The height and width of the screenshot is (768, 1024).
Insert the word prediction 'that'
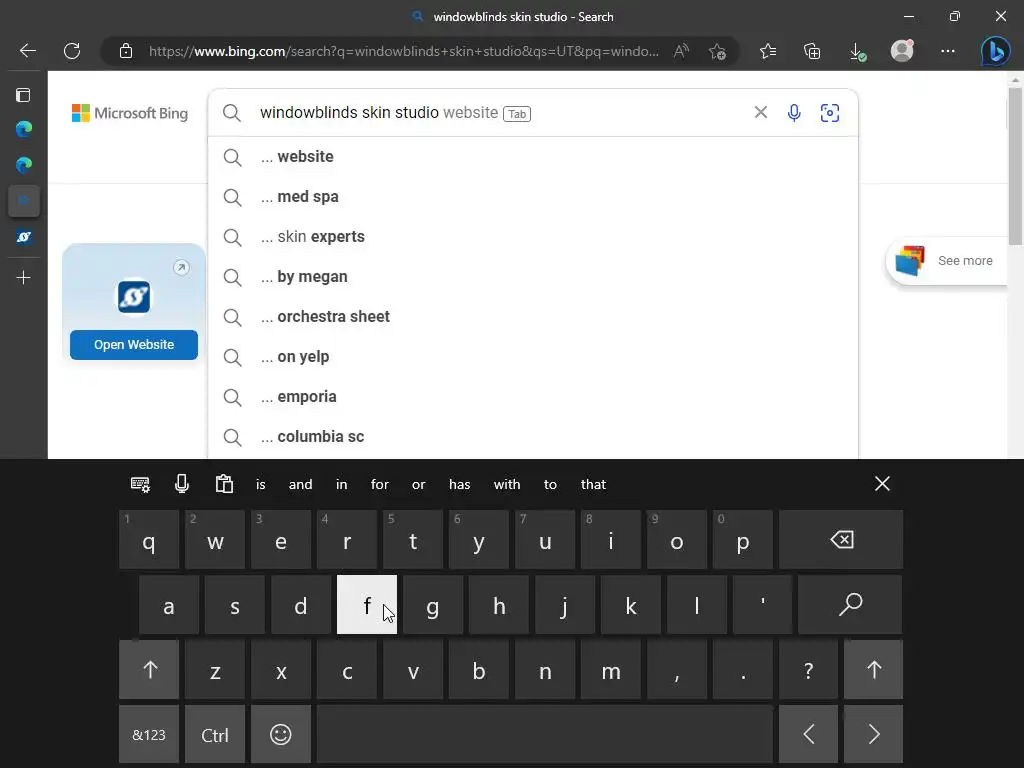(x=593, y=485)
